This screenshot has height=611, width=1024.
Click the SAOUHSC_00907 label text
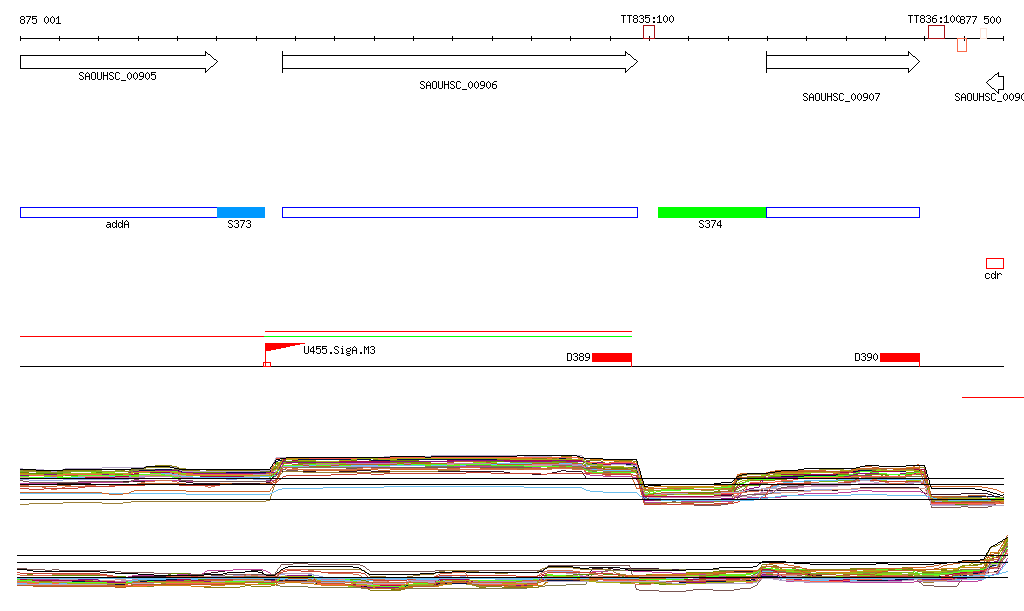point(841,97)
